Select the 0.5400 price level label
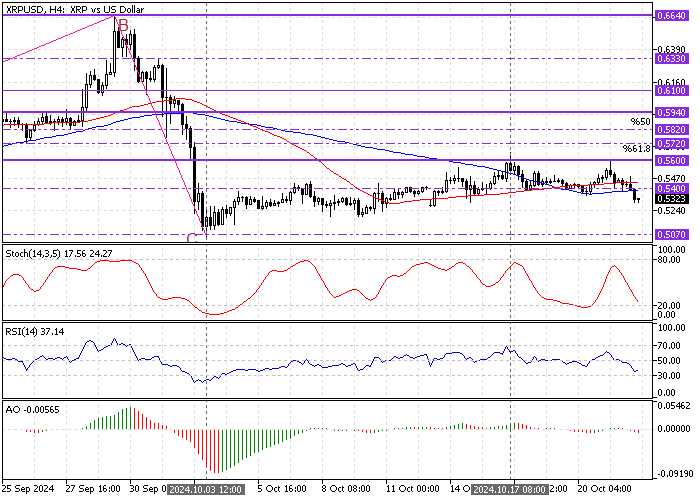 coord(671,188)
